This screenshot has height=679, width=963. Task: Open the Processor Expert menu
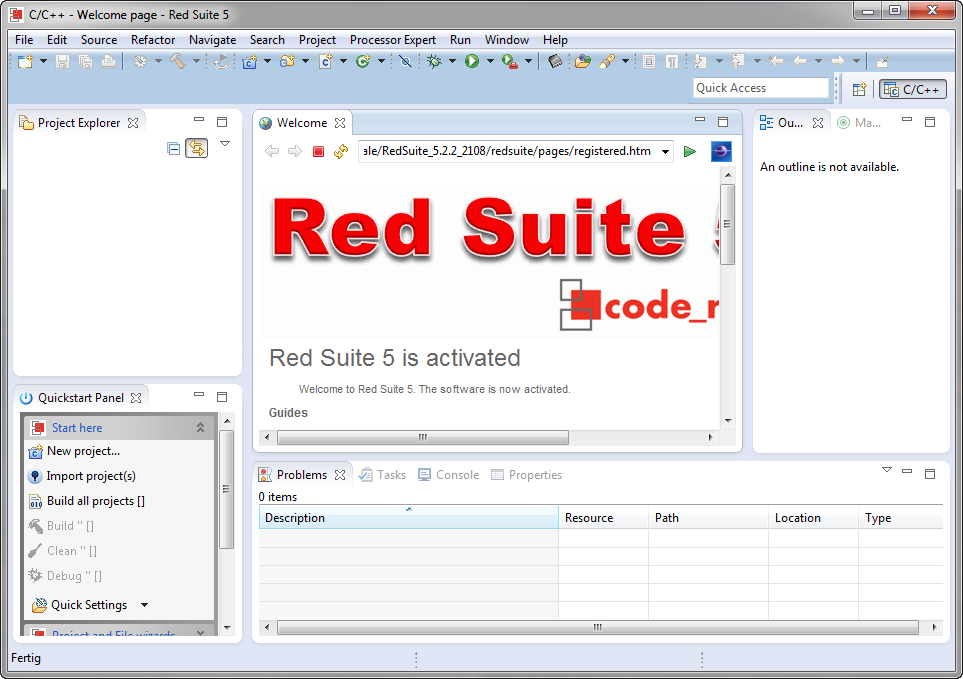pyautogui.click(x=392, y=40)
